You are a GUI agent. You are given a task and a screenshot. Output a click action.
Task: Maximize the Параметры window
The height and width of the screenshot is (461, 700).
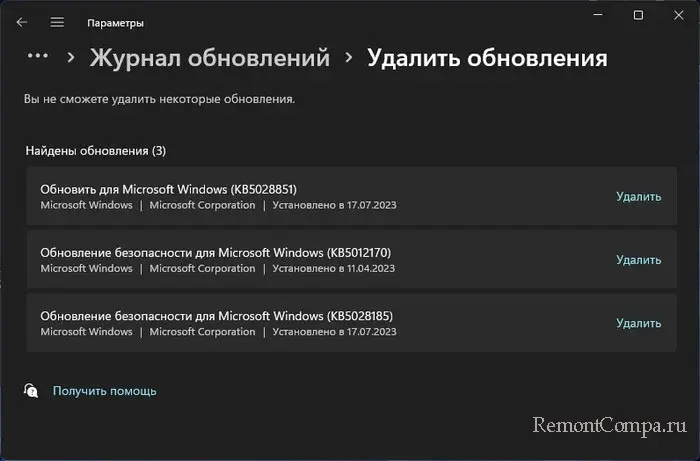tap(638, 16)
